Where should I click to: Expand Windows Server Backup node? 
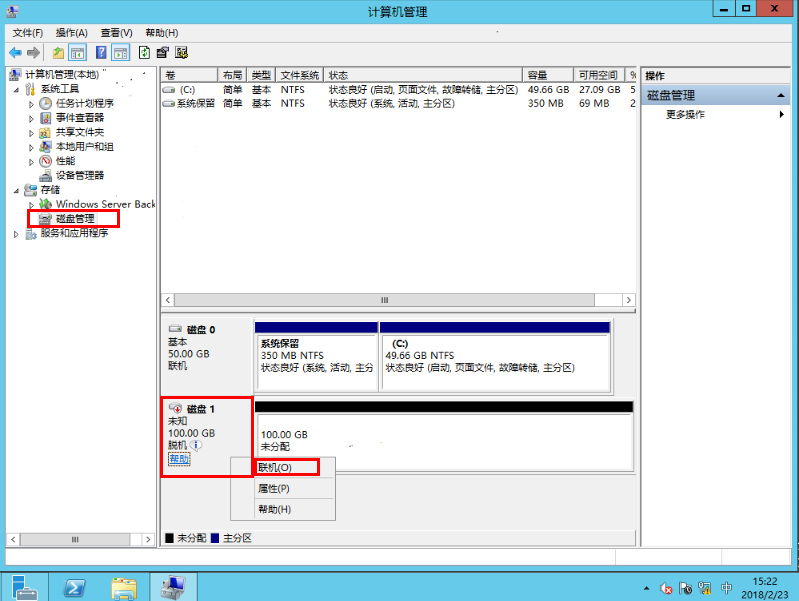[x=31, y=205]
